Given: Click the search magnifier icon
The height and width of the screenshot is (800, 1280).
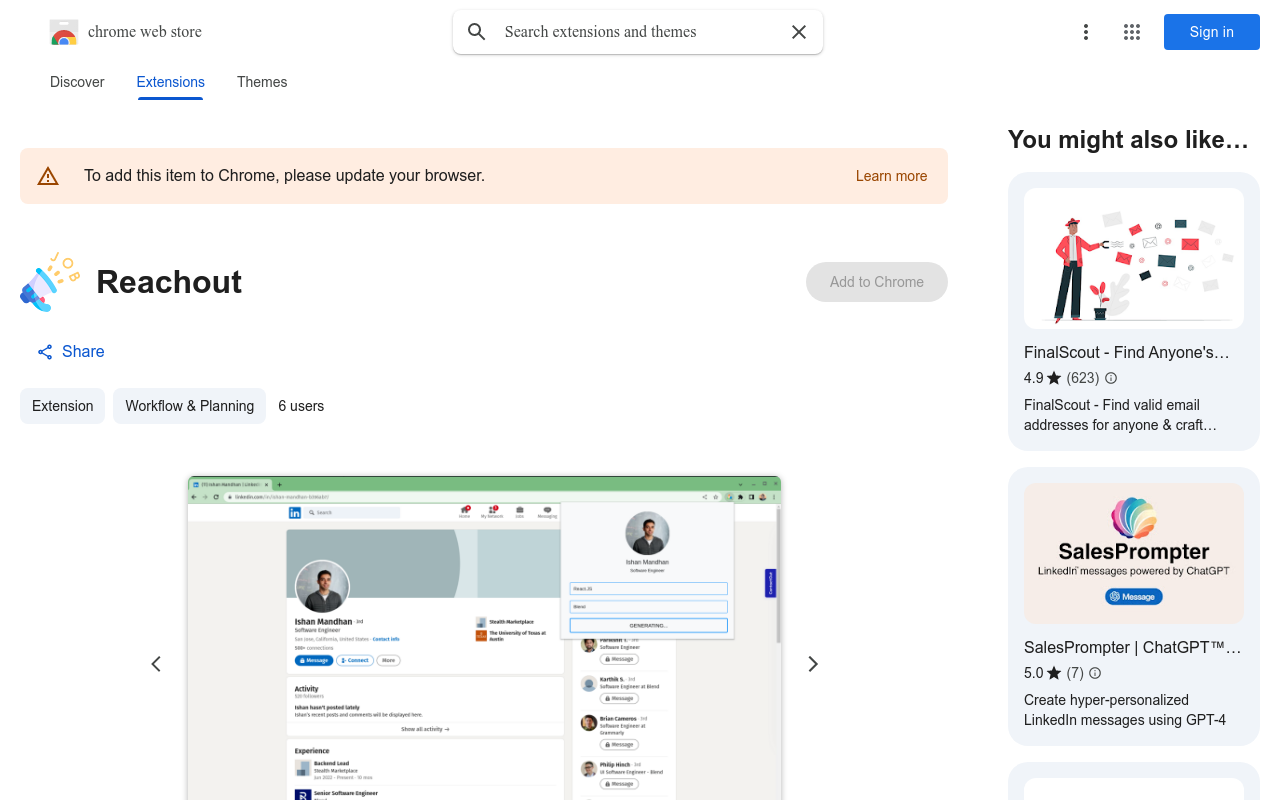Looking at the screenshot, I should 477,32.
